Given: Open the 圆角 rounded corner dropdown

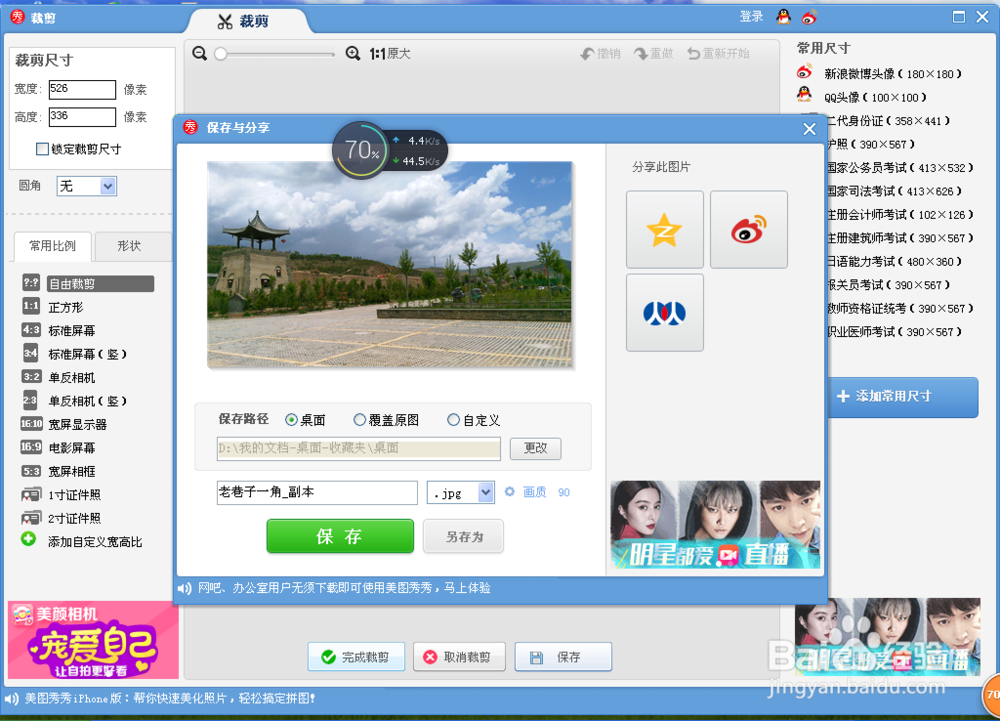Looking at the screenshot, I should (87, 186).
